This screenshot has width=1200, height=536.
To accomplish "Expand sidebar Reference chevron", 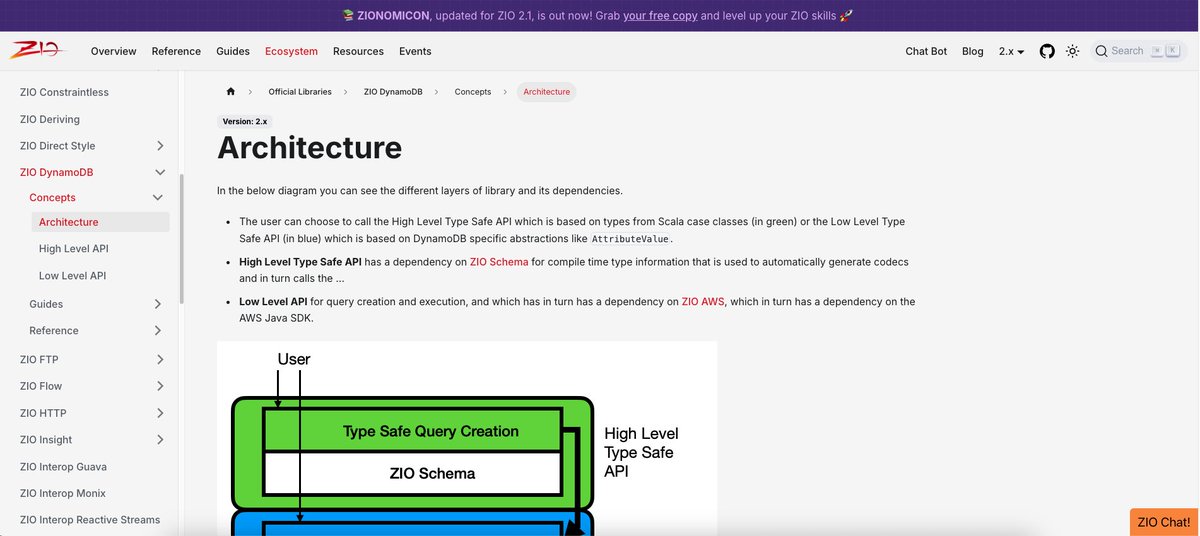I will pos(157,331).
